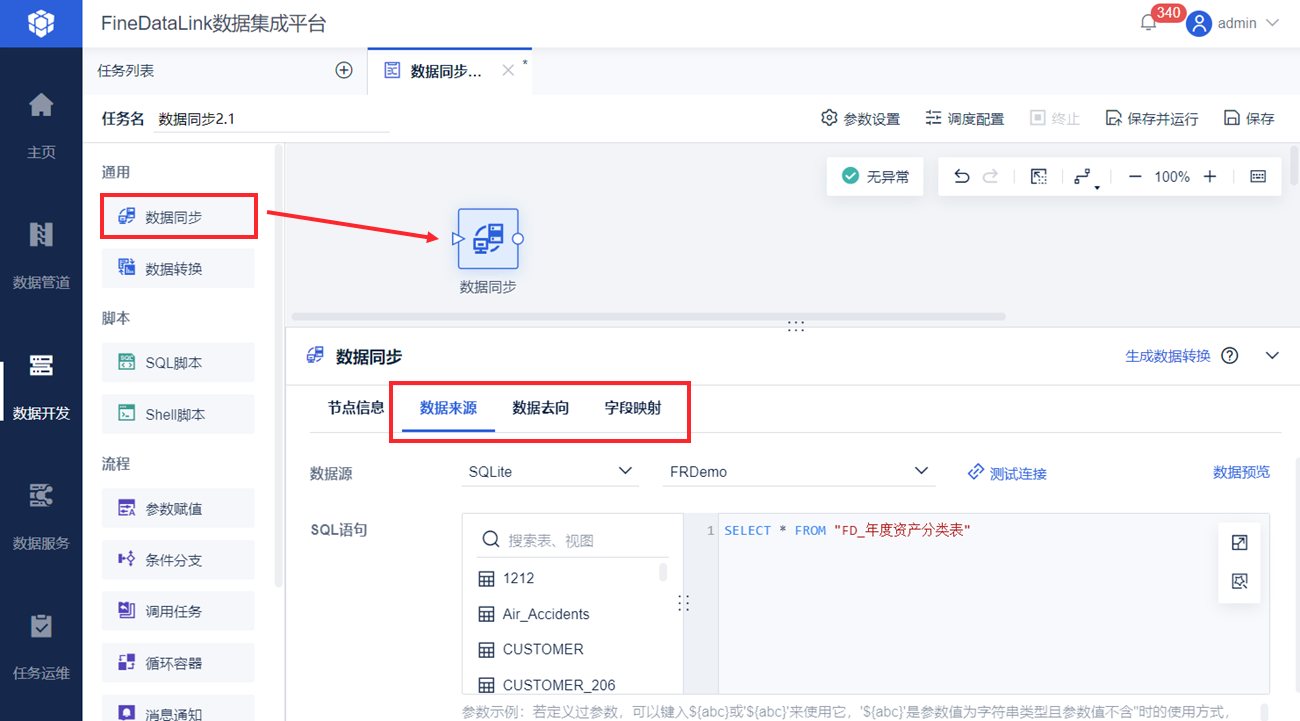The image size is (1300, 721).
Task: Select the 循环容器 node type
Action: click(x=179, y=663)
